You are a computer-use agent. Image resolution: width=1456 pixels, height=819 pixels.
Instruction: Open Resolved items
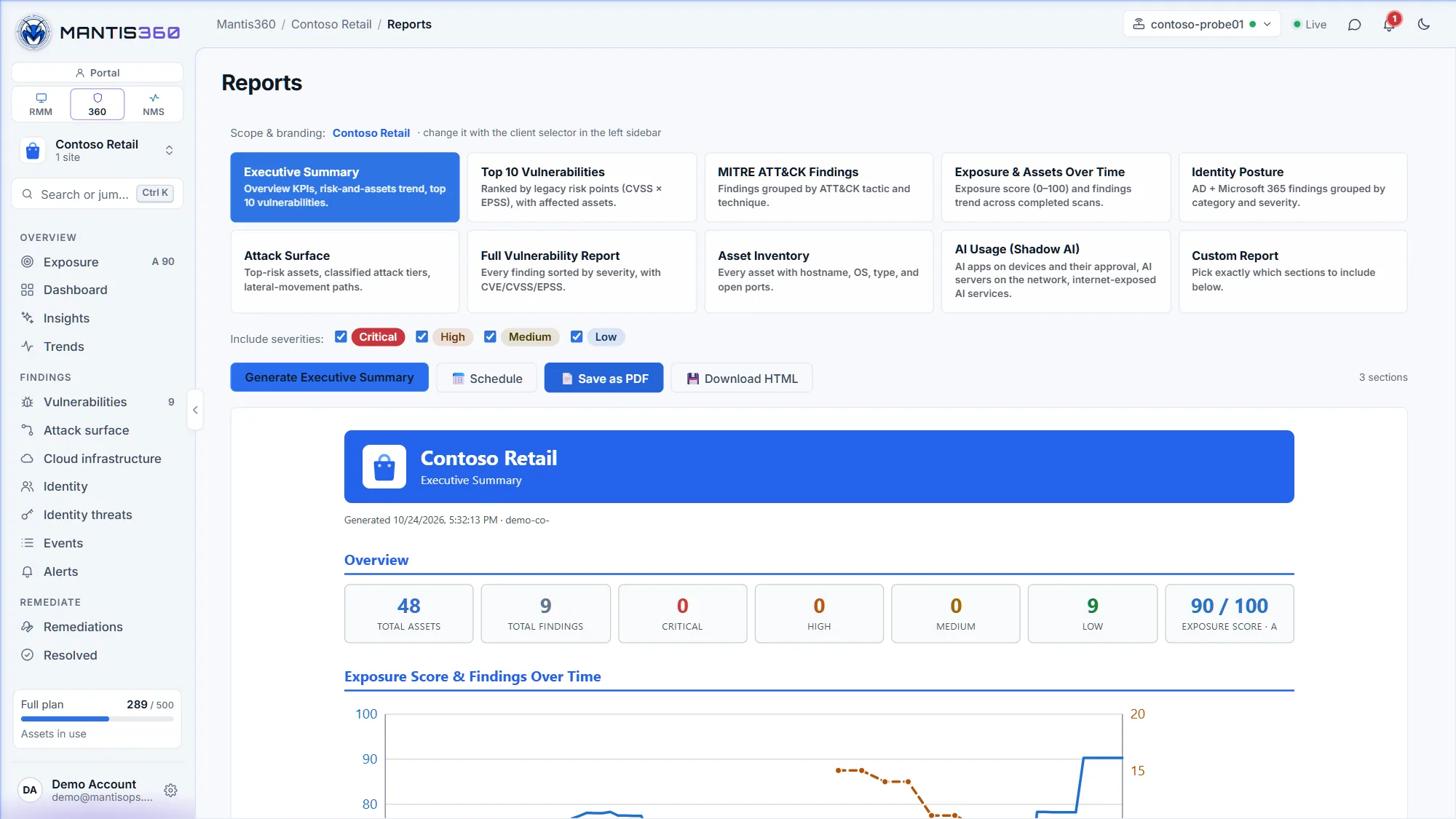click(98, 655)
